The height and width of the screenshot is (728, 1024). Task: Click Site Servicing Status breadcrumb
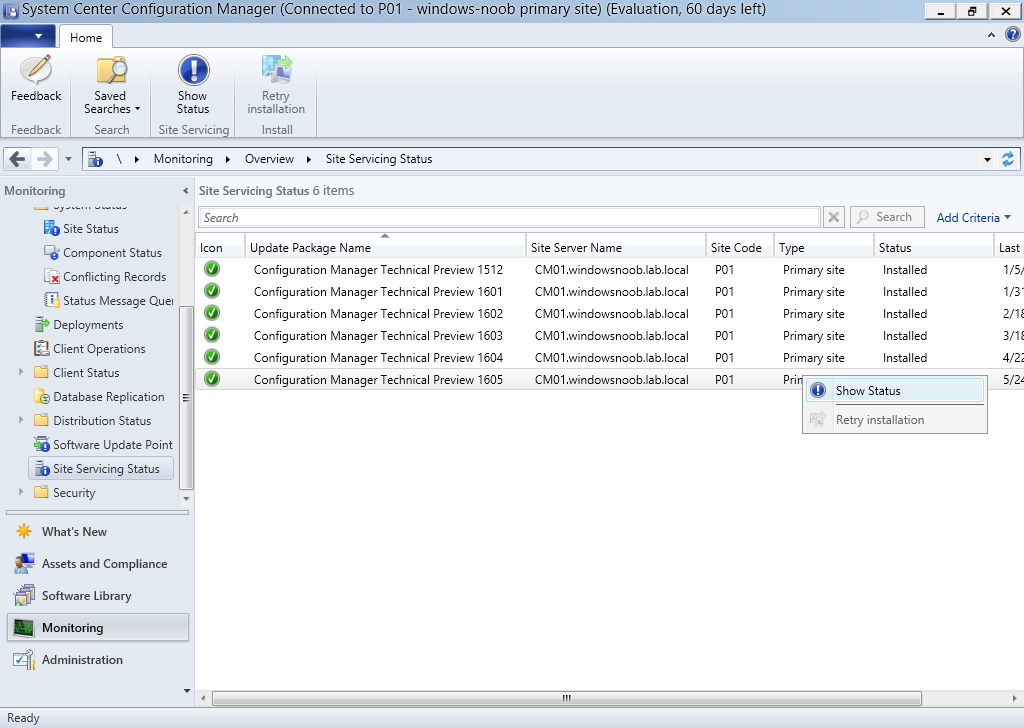click(379, 159)
